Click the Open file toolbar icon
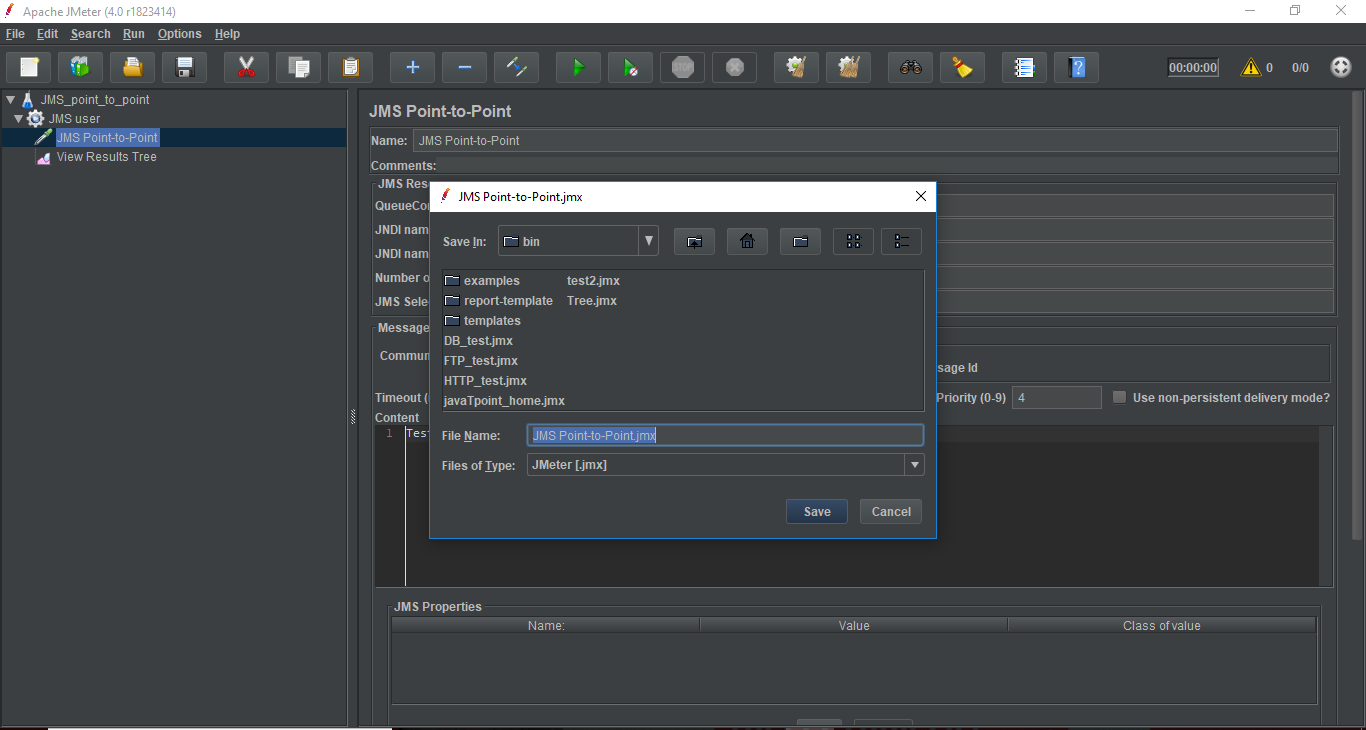 tap(133, 67)
